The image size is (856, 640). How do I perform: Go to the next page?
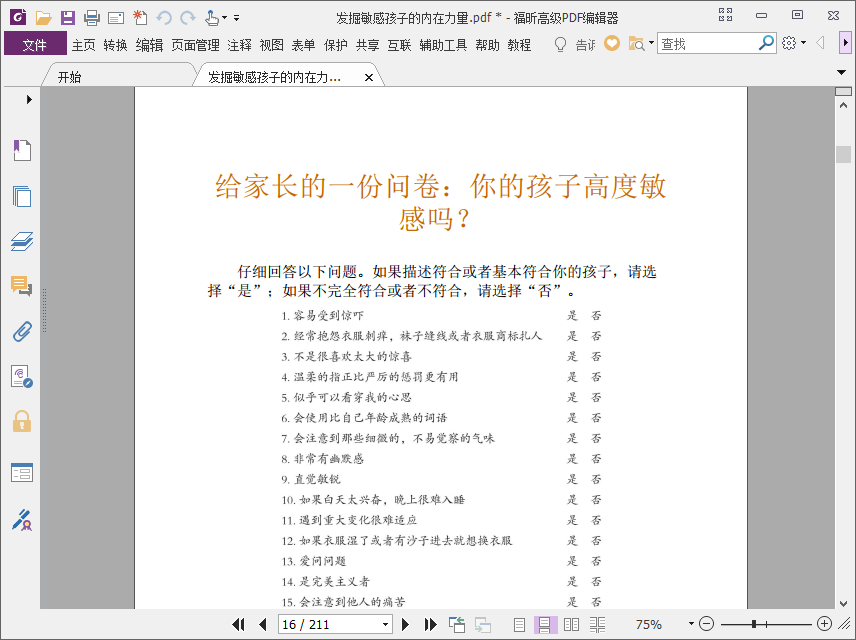point(405,624)
